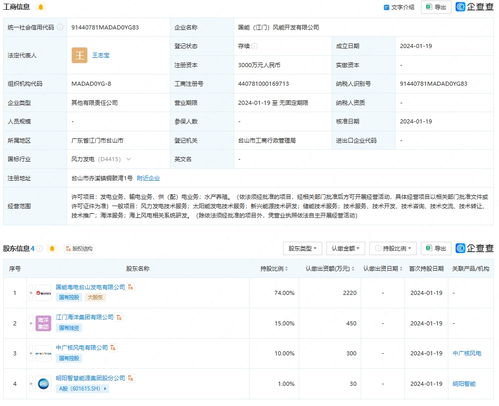The width and height of the screenshot is (499, 406).
Task: Sort by 认缴出资额(万元) column header arrows
Action: tap(353, 269)
